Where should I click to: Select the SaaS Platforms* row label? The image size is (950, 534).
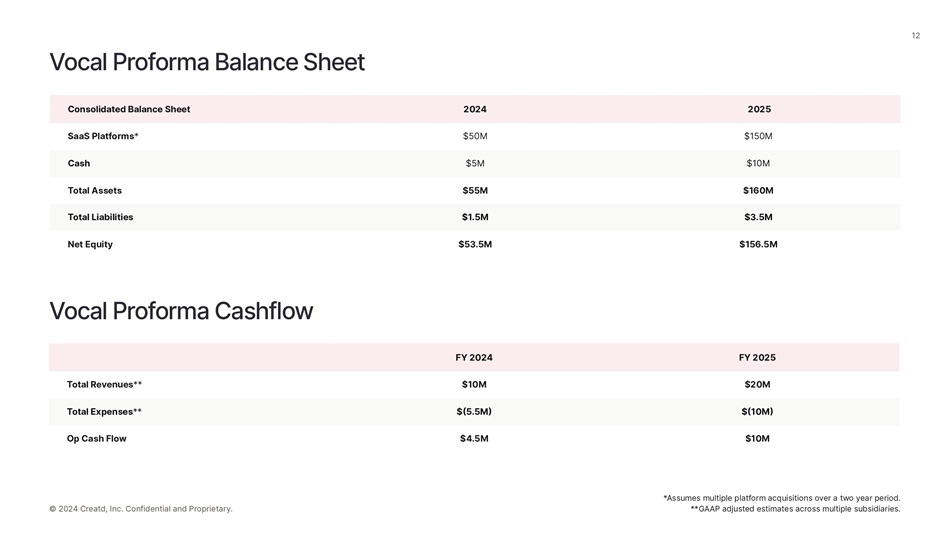coord(103,136)
